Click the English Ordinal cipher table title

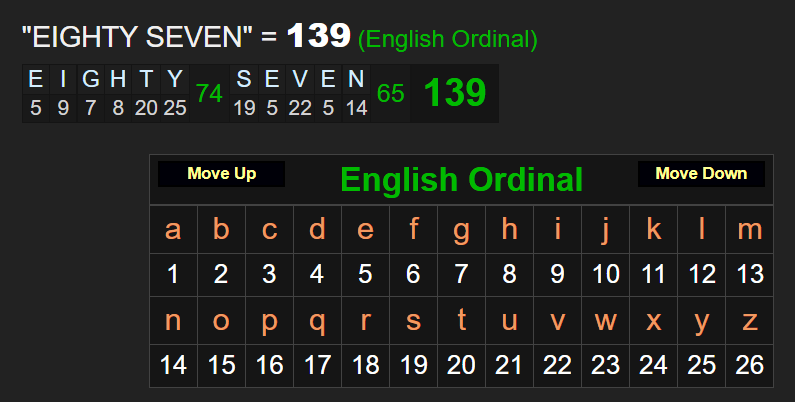(x=461, y=180)
